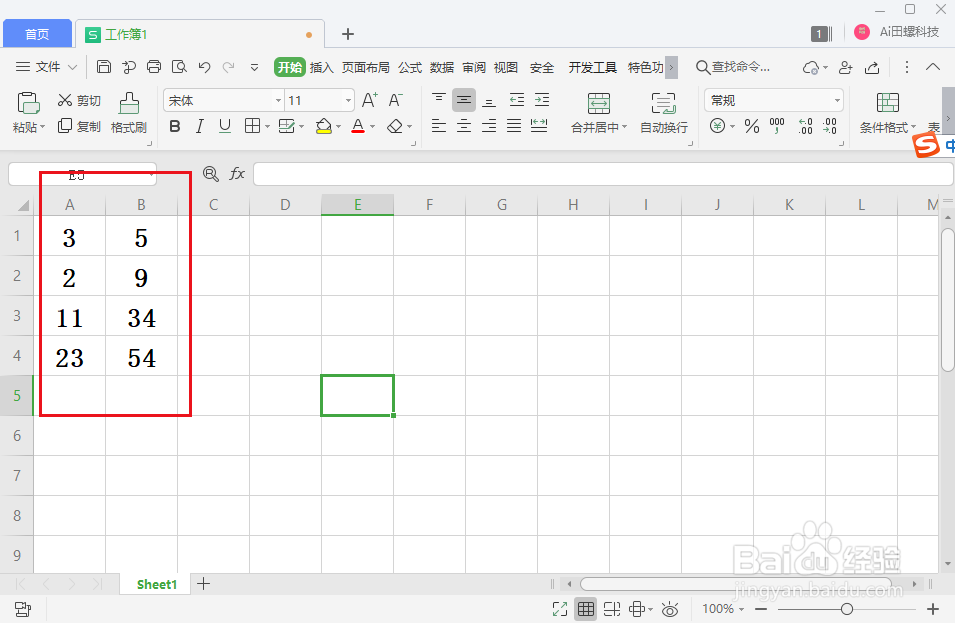The width and height of the screenshot is (955, 623).
Task: Collapse the ribbon with chevron
Action: (932, 67)
